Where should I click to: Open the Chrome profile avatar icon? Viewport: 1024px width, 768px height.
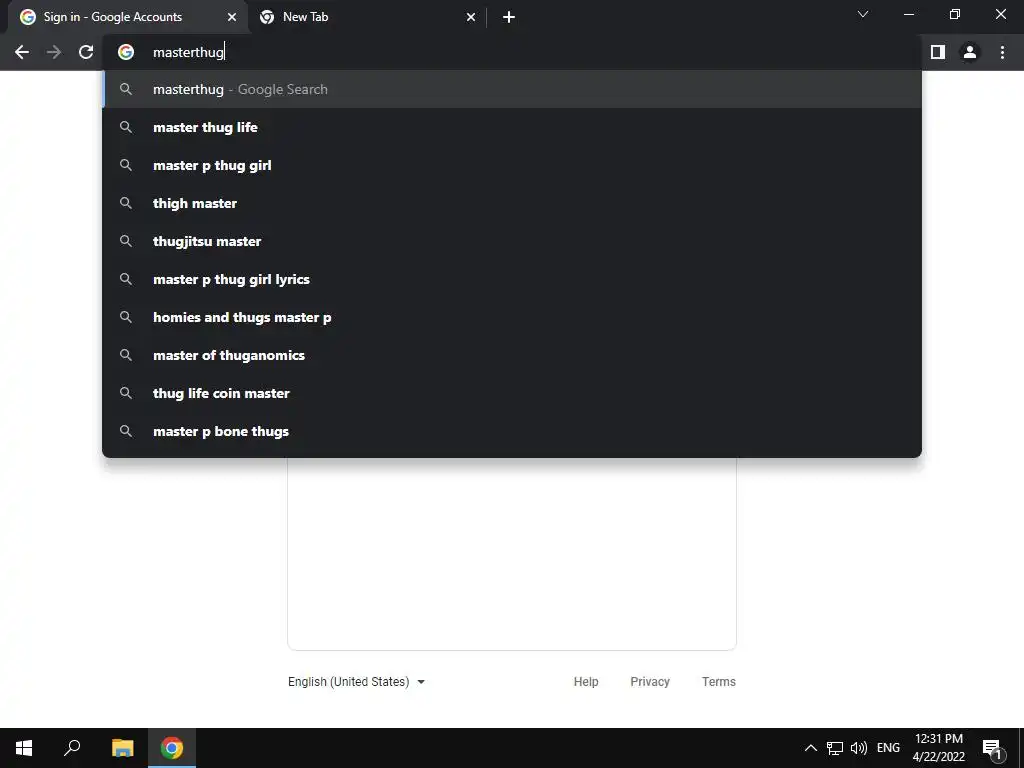(x=970, y=52)
